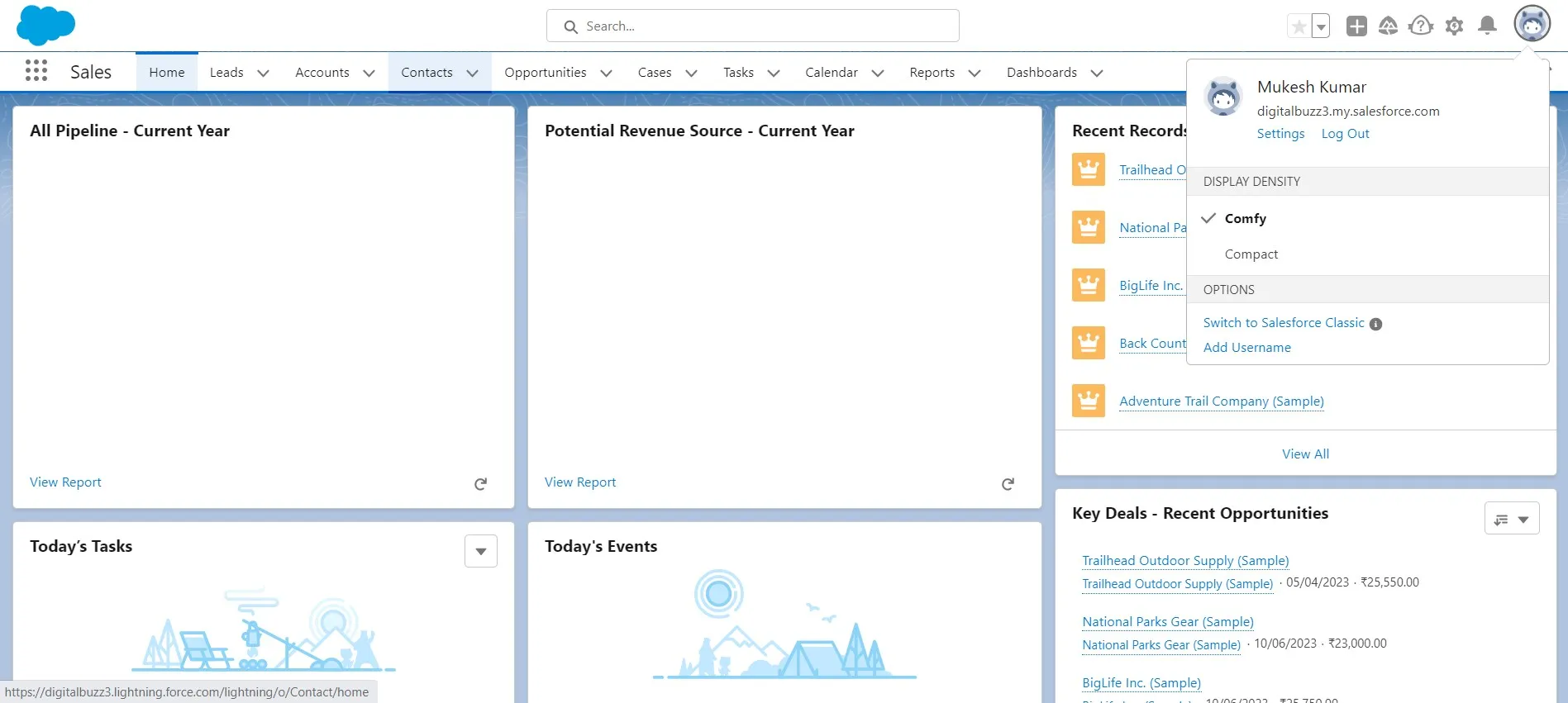This screenshot has width=1568, height=703.
Task: Click the Favorites star icon
Action: coord(1299,26)
